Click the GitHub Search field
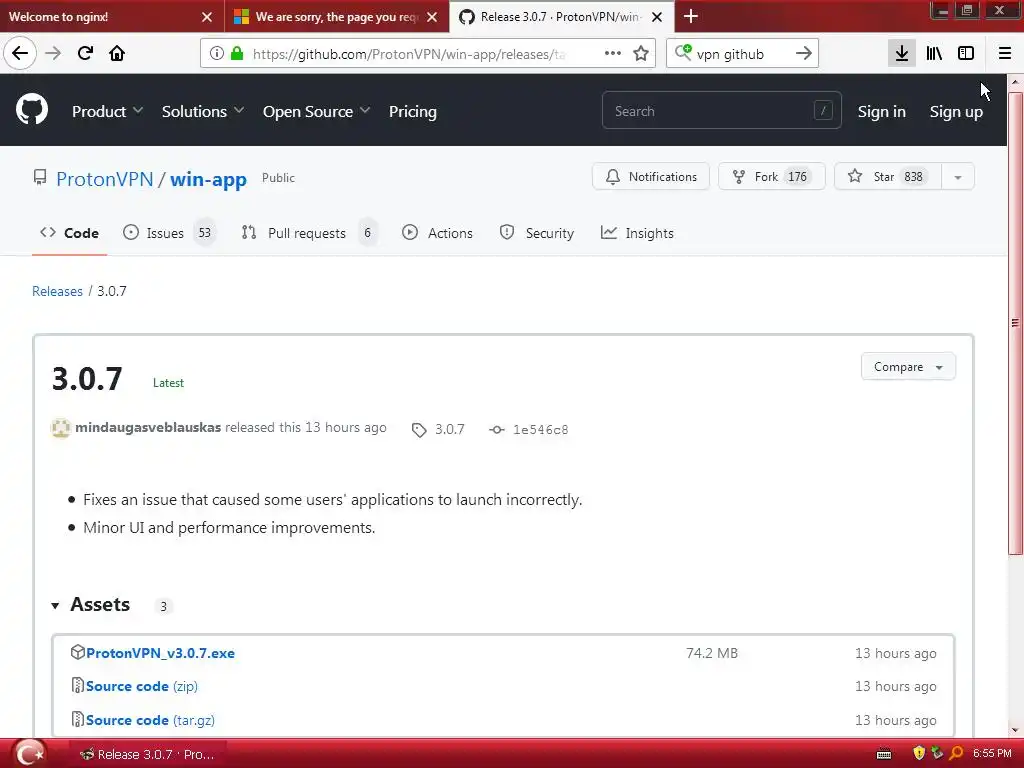The height and width of the screenshot is (768, 1024). (x=722, y=111)
